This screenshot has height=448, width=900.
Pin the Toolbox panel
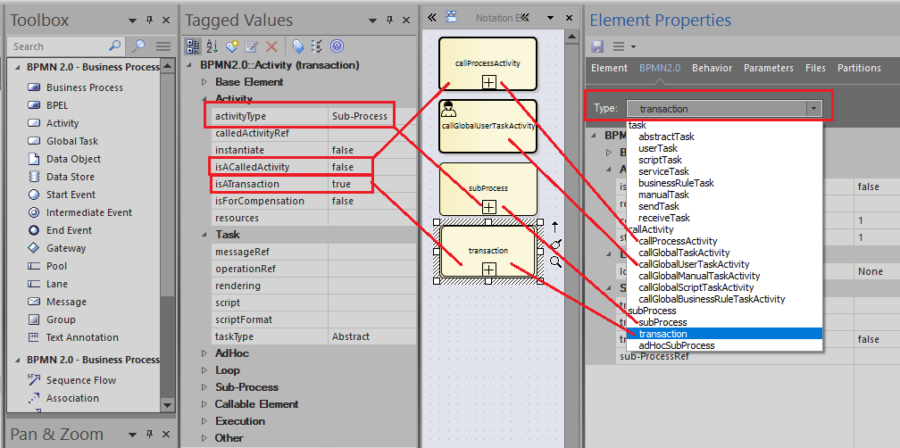[149, 20]
